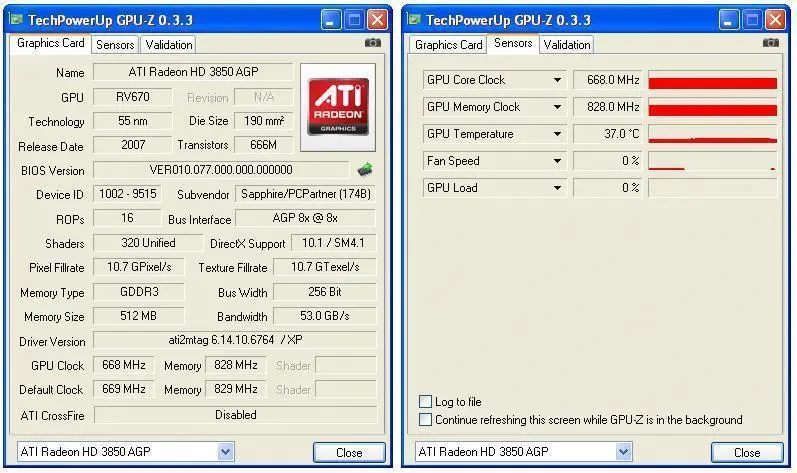The image size is (797, 473).
Task: Click the Name field ATI Radeon HD 3850 AGP
Action: [x=193, y=72]
